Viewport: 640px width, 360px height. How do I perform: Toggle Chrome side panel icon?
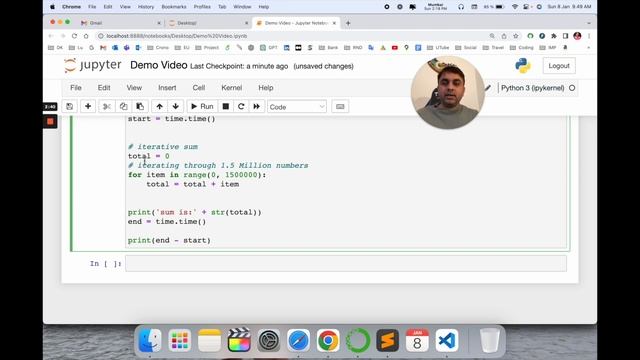[565, 36]
